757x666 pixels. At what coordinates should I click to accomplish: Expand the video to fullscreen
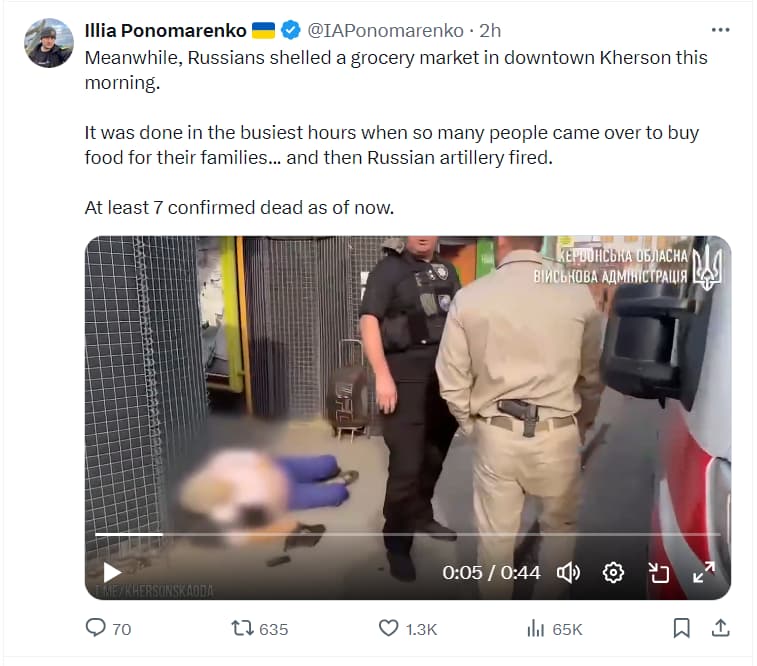click(704, 572)
